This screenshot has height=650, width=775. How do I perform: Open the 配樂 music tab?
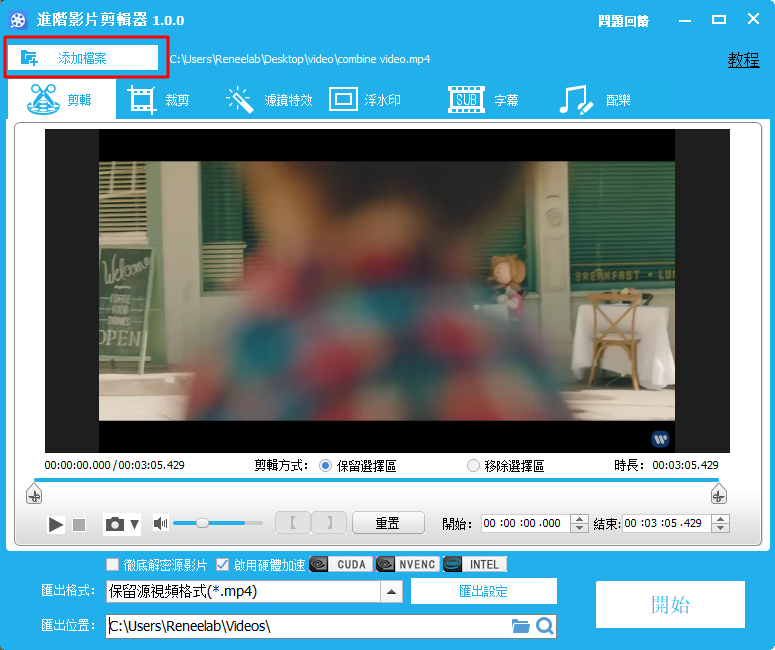click(595, 100)
